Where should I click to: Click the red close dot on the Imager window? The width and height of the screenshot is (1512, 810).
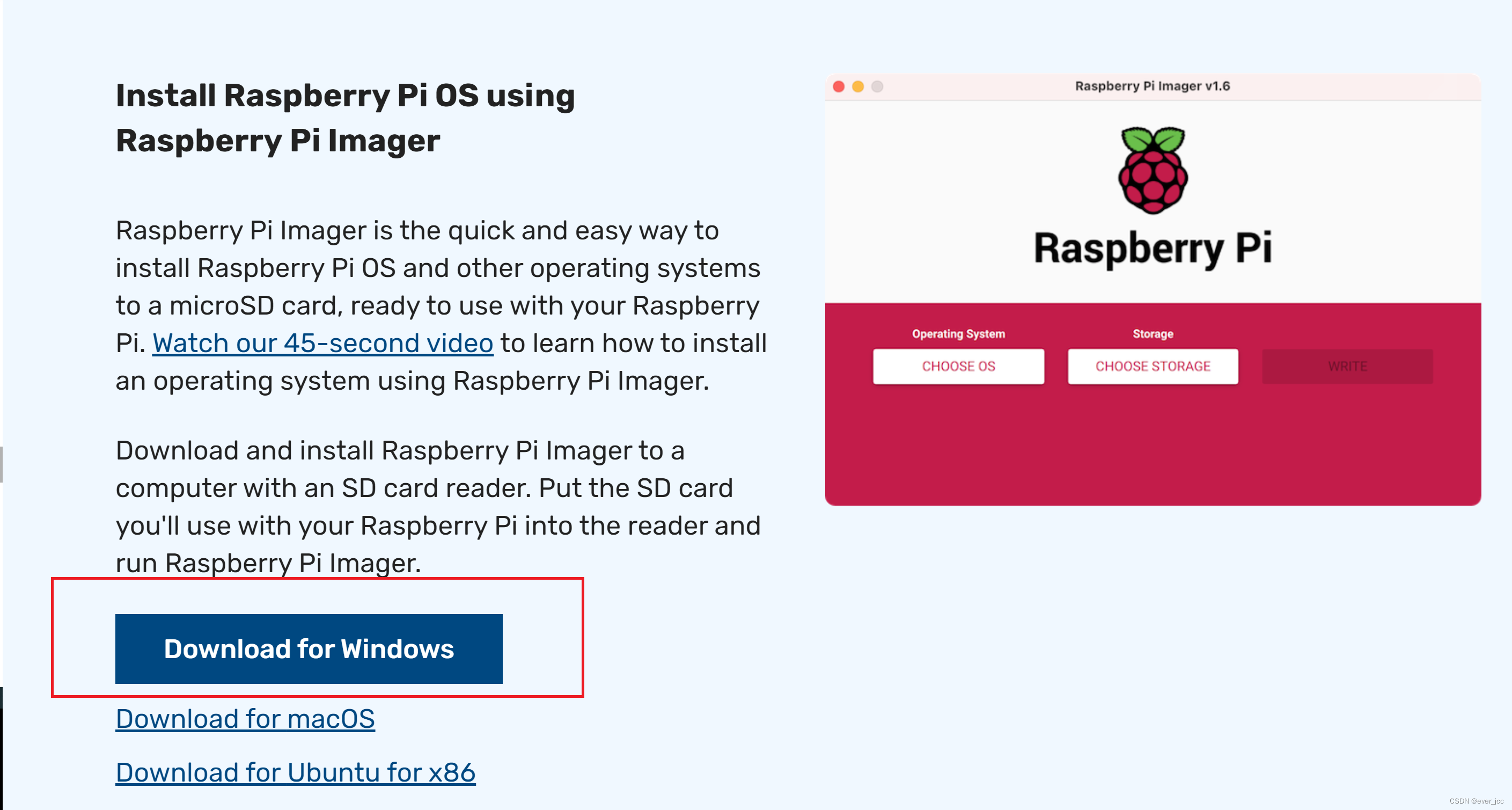click(839, 86)
